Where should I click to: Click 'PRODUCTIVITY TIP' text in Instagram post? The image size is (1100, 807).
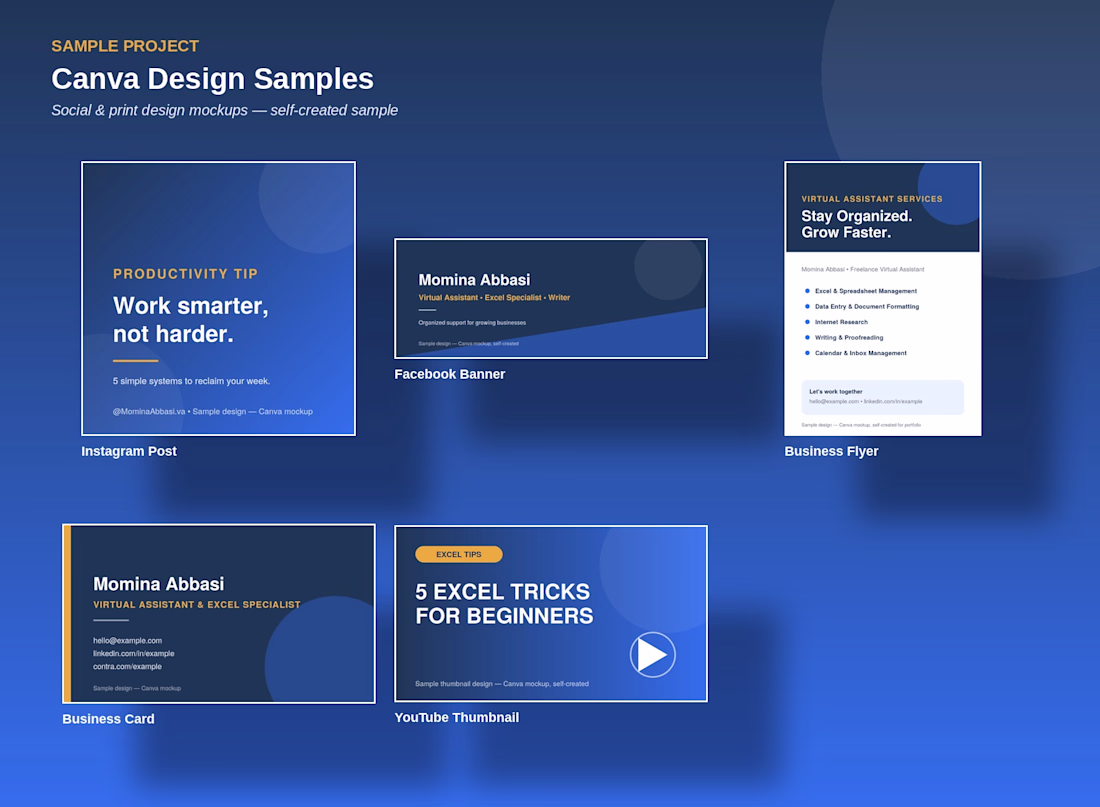[185, 274]
